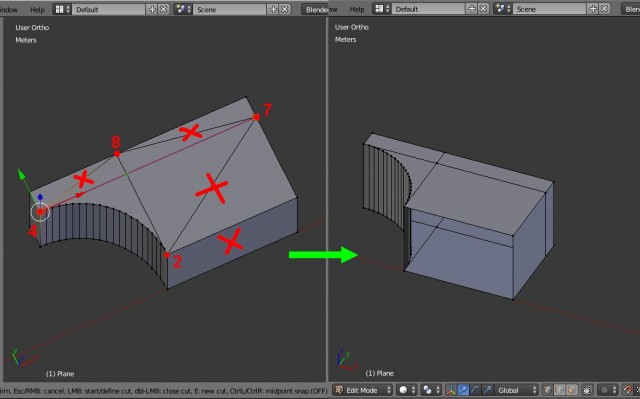Click the (1) Plane label in right viewport
Image resolution: width=640 pixels, height=399 pixels.
380,373
